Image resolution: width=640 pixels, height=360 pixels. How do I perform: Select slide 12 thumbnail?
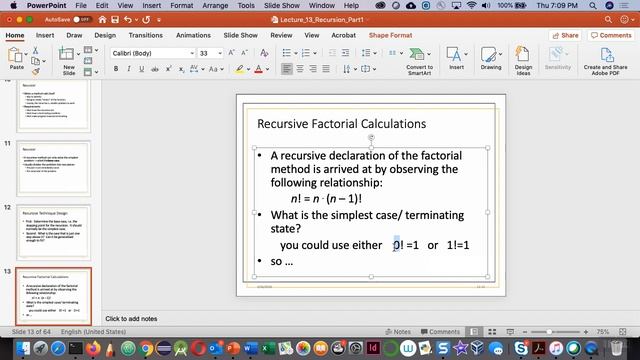point(53,232)
